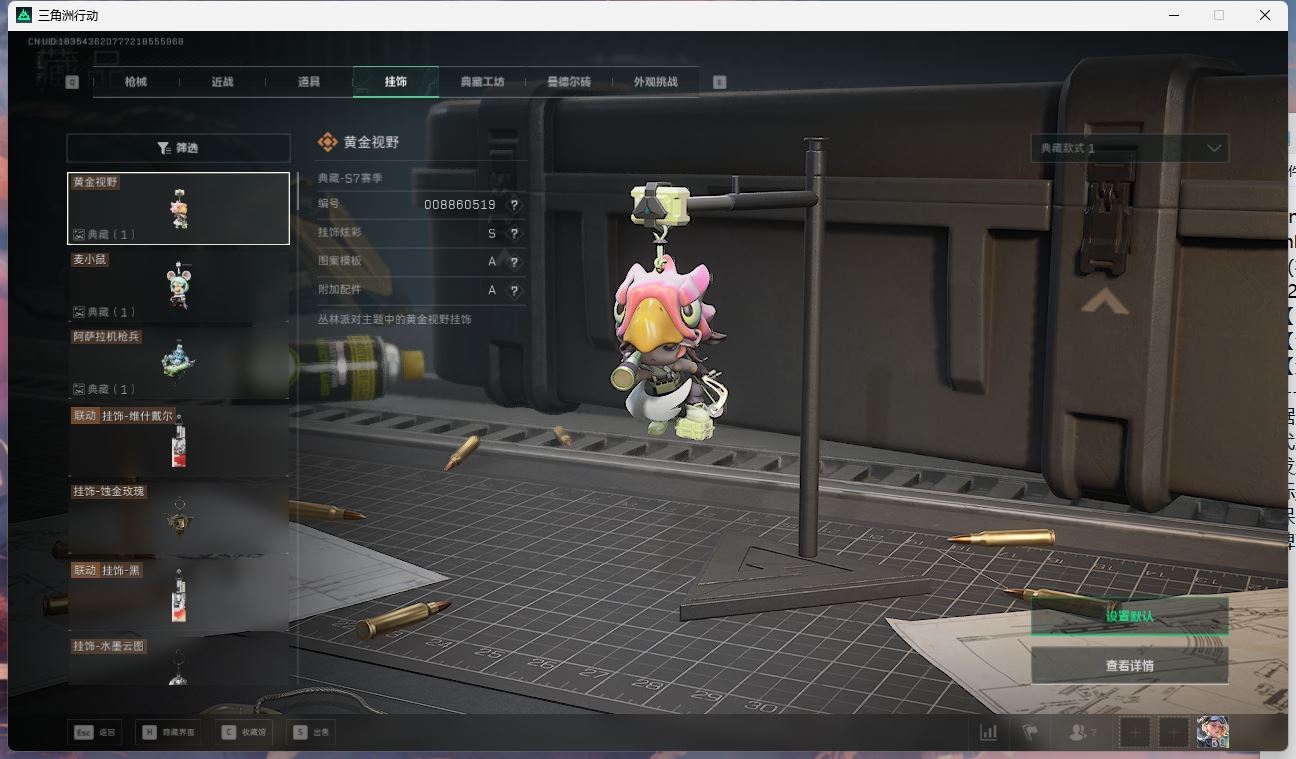Click the help icon beside 编号 serial number
Image resolution: width=1296 pixels, height=759 pixels.
pos(514,205)
